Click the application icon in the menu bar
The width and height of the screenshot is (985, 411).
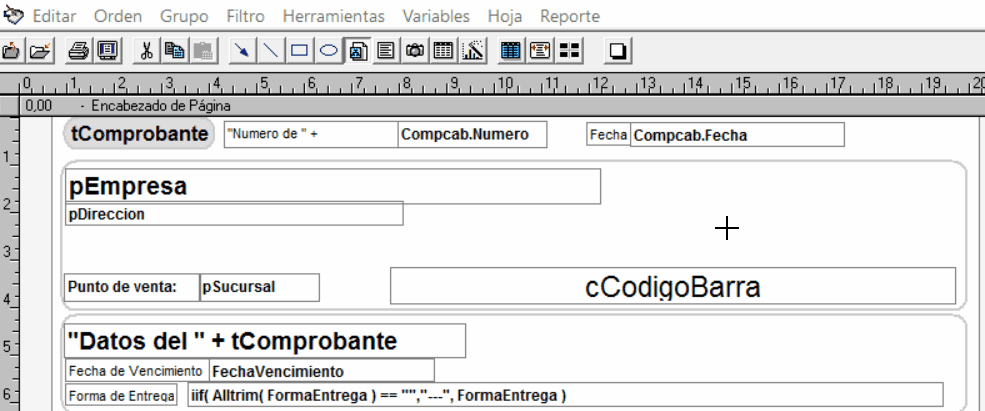pyautogui.click(x=13, y=15)
